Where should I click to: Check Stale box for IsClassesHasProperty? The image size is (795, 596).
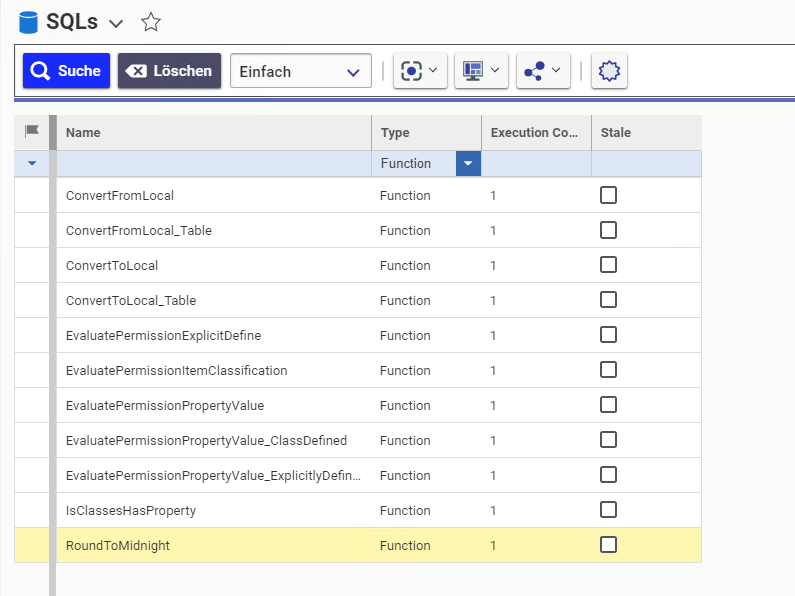click(x=608, y=510)
